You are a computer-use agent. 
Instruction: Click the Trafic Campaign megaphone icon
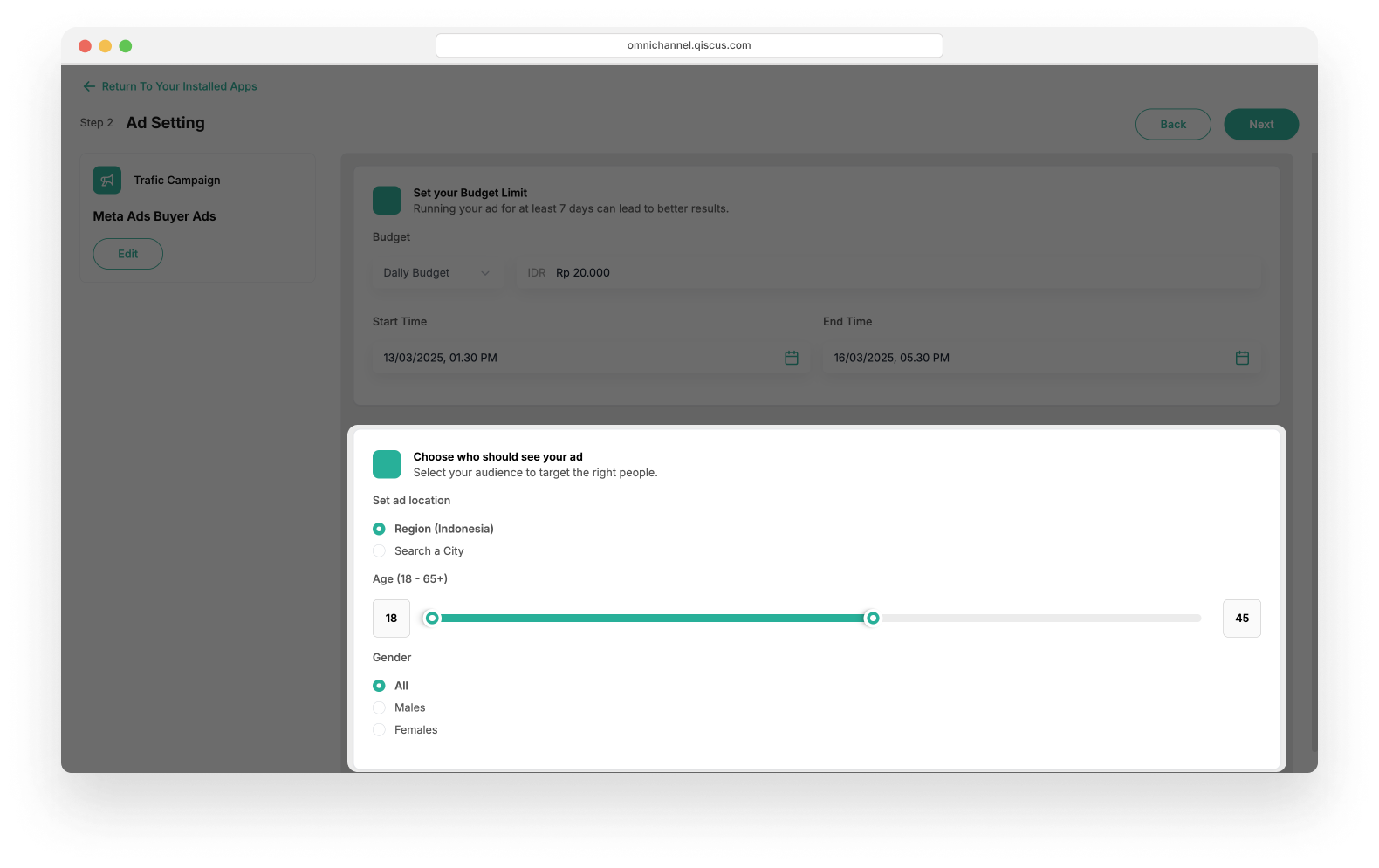(x=107, y=181)
